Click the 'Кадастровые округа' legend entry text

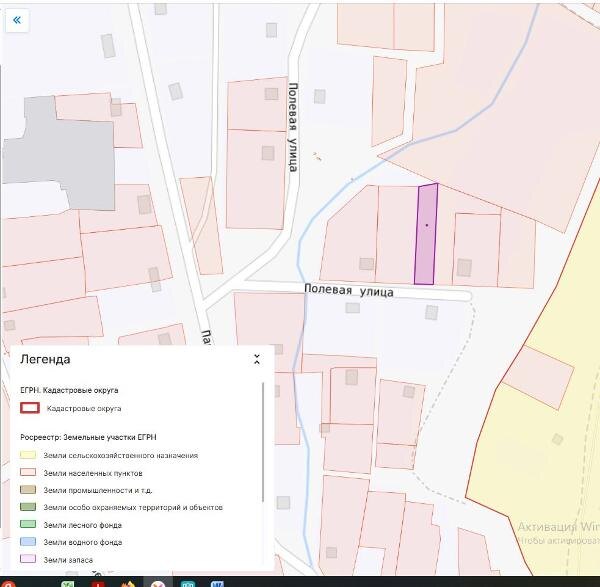point(84,408)
